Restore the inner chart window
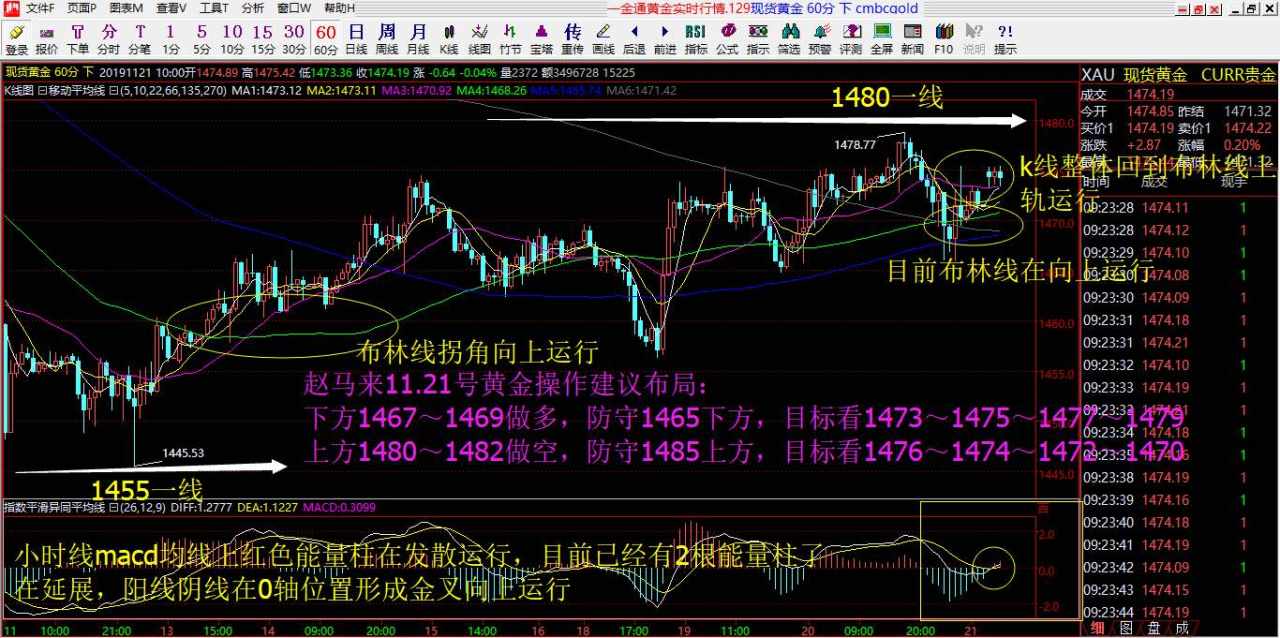Viewport: 1280px width, 638px height. 1251,8
